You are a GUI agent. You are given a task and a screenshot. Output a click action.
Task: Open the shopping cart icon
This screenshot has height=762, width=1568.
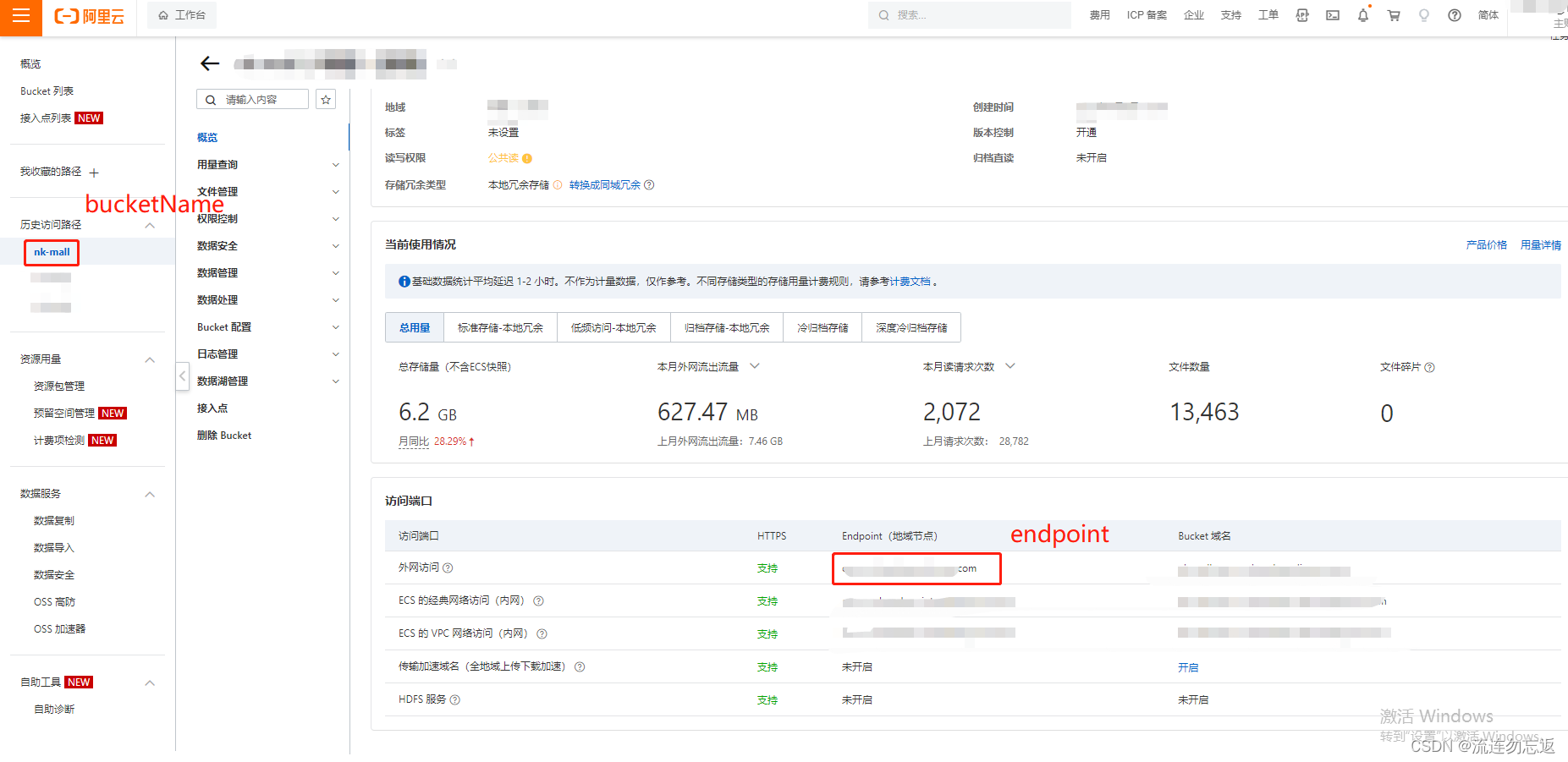[1394, 15]
